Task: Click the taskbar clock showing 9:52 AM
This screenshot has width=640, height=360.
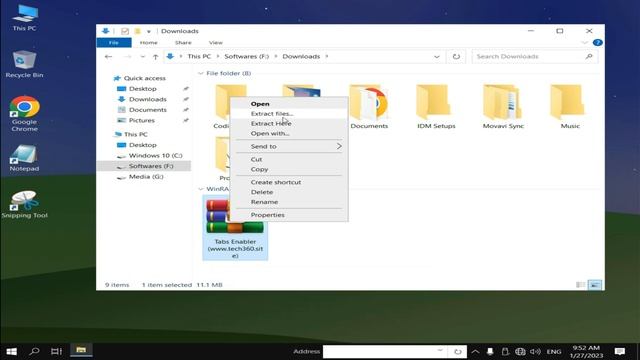Action: point(586,351)
